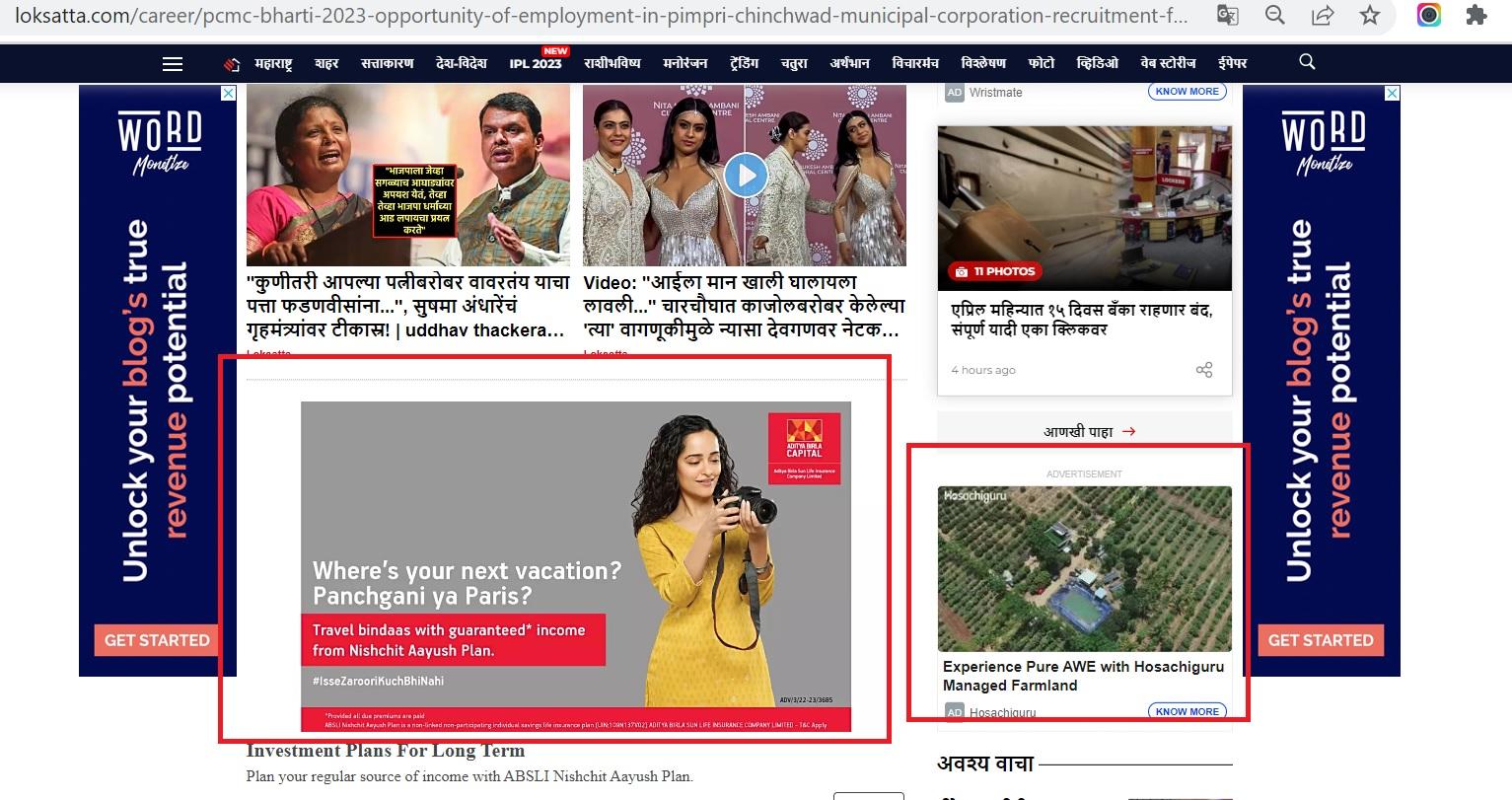Open the वेब स्टोरीज menu item
The image size is (1512, 800).
tap(1168, 63)
